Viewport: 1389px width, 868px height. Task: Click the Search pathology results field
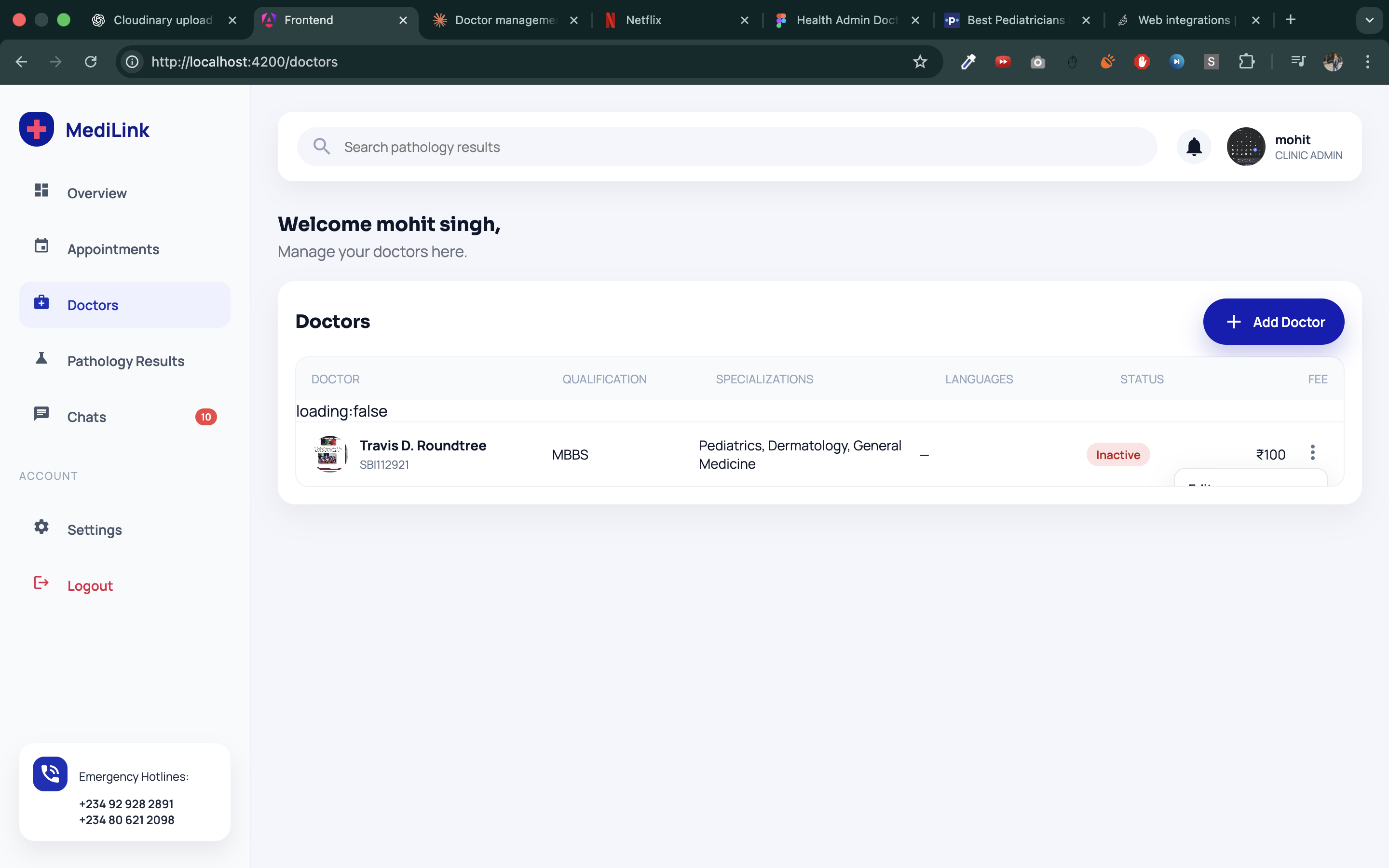[726, 147]
